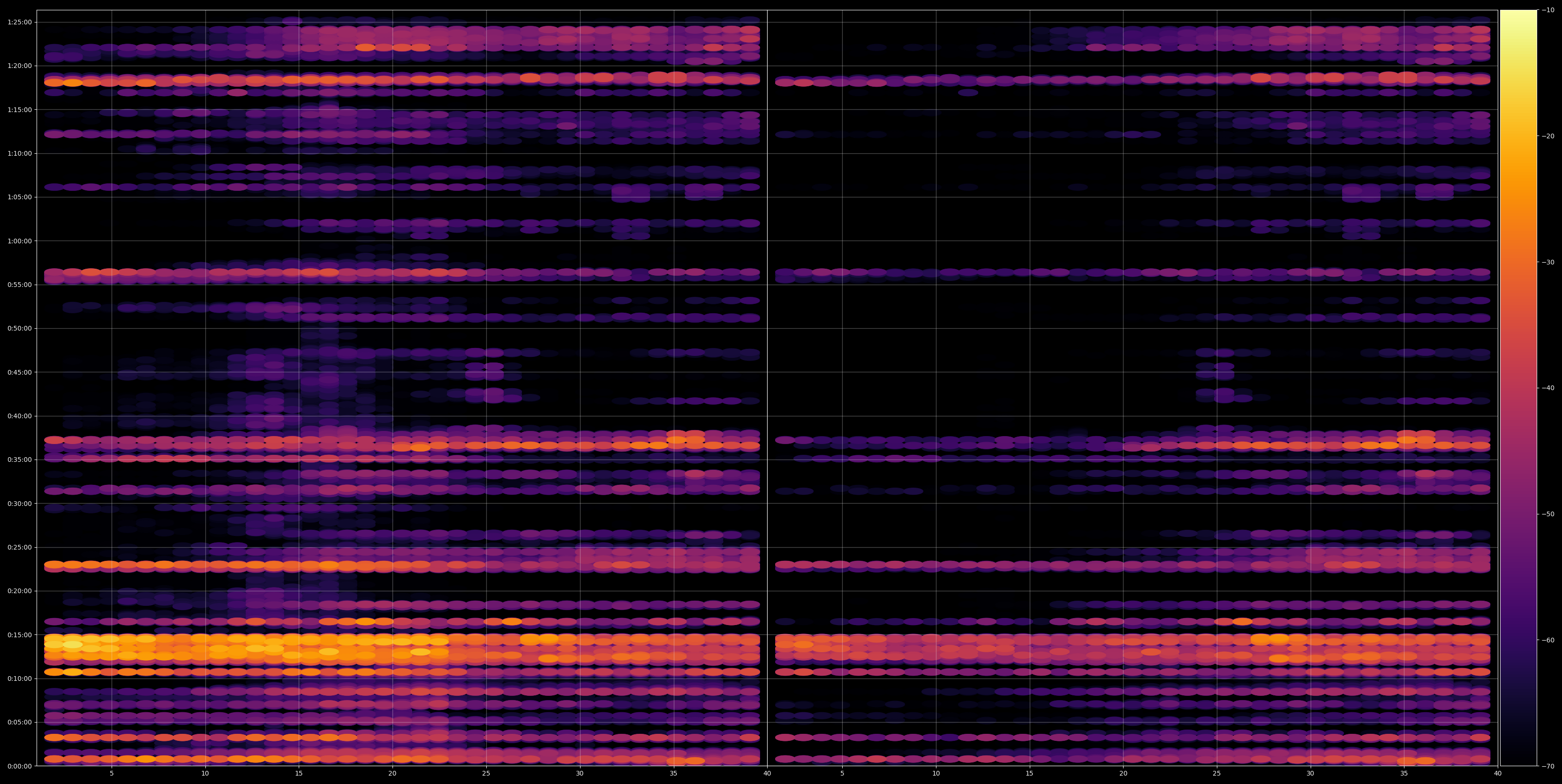The image size is (1562, 784).
Task: Select x-axis label 10 under right heatmap
Action: click(936, 774)
